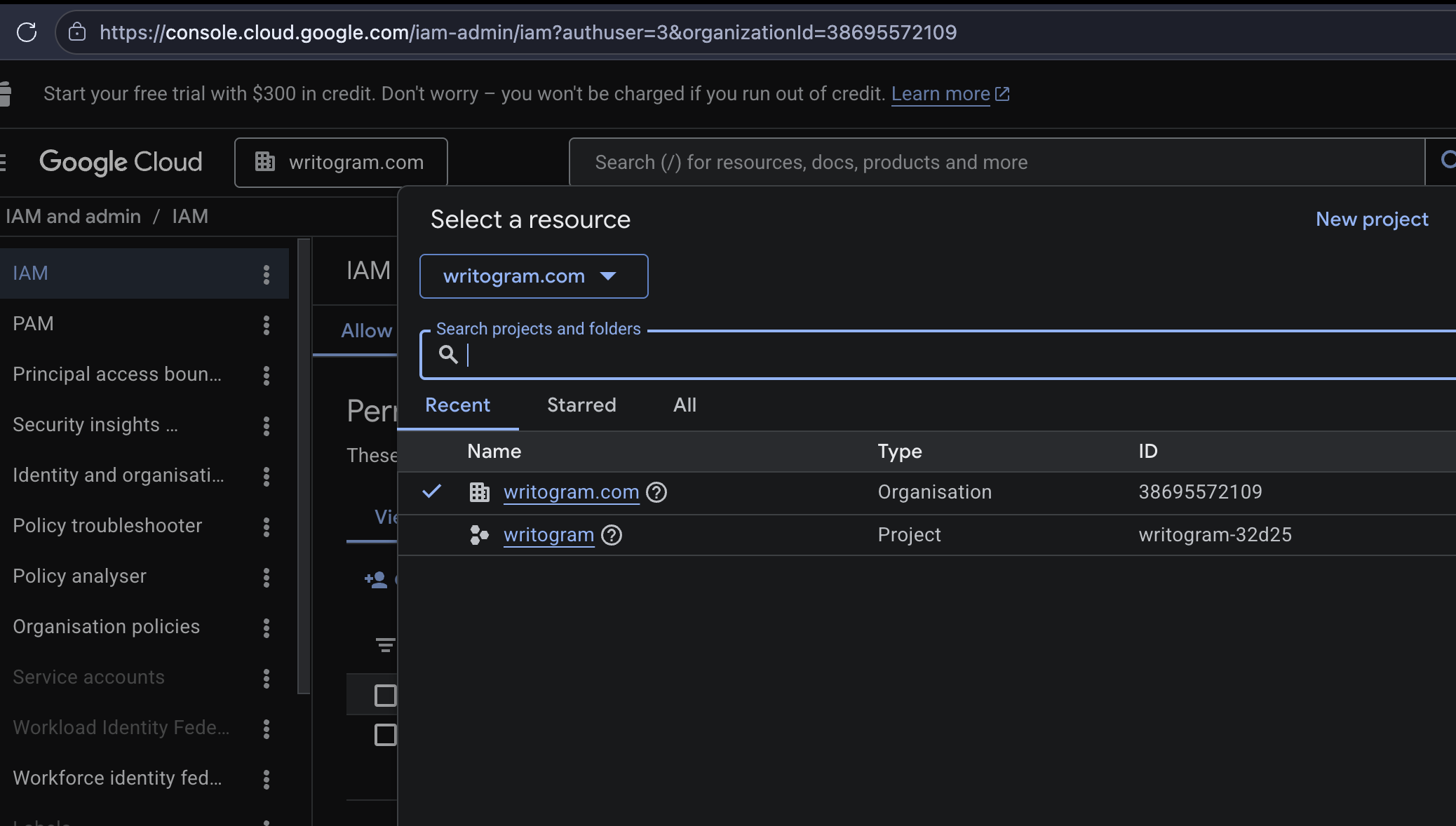Open the Learn more link
Image resolution: width=1456 pixels, height=826 pixels.
(941, 94)
